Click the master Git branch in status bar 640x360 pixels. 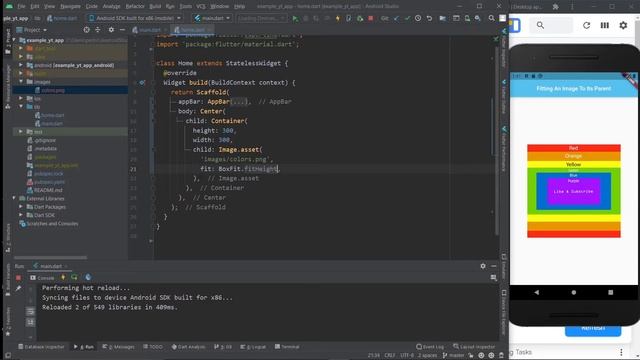[454, 356]
